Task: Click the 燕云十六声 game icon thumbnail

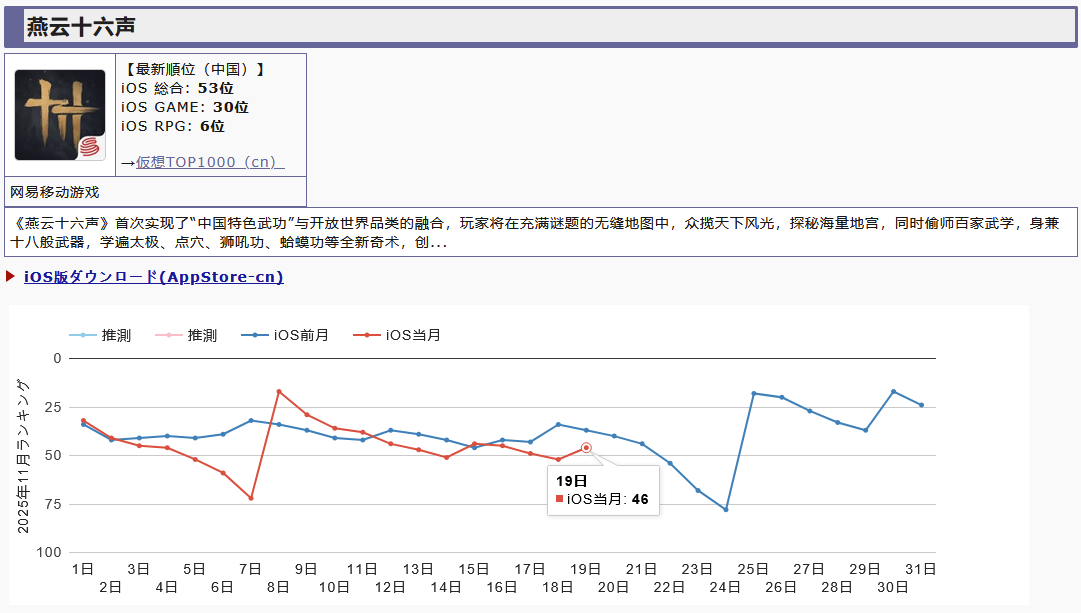Action: (60, 115)
